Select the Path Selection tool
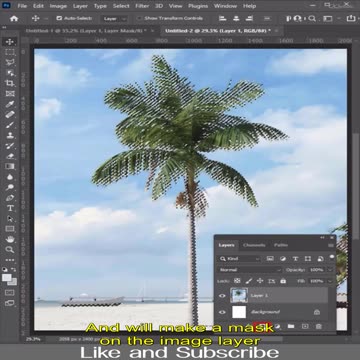360x360 pixels. click(10, 218)
